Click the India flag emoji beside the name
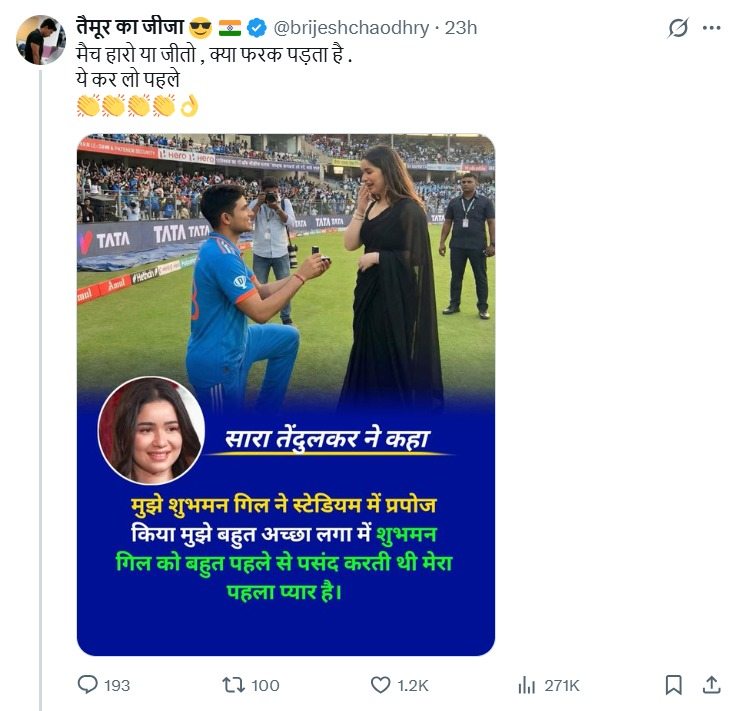 coord(229,27)
